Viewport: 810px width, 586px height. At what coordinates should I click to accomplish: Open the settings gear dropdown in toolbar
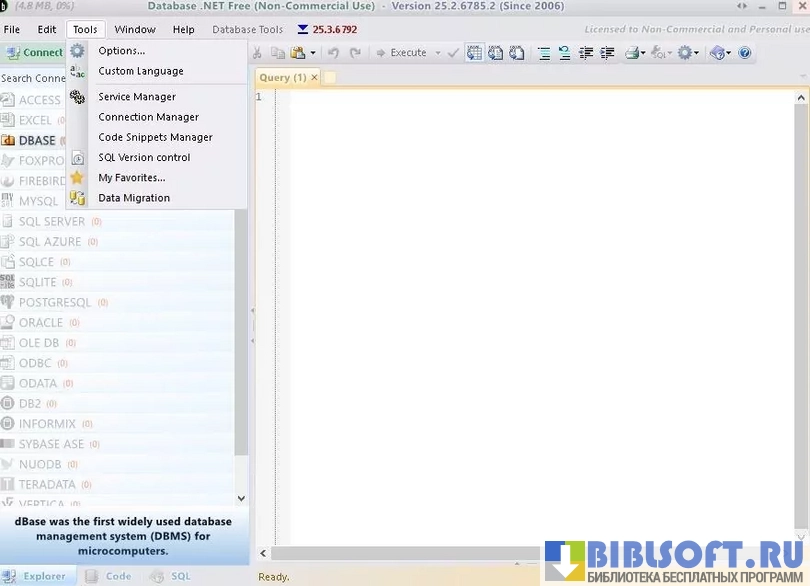pos(697,53)
